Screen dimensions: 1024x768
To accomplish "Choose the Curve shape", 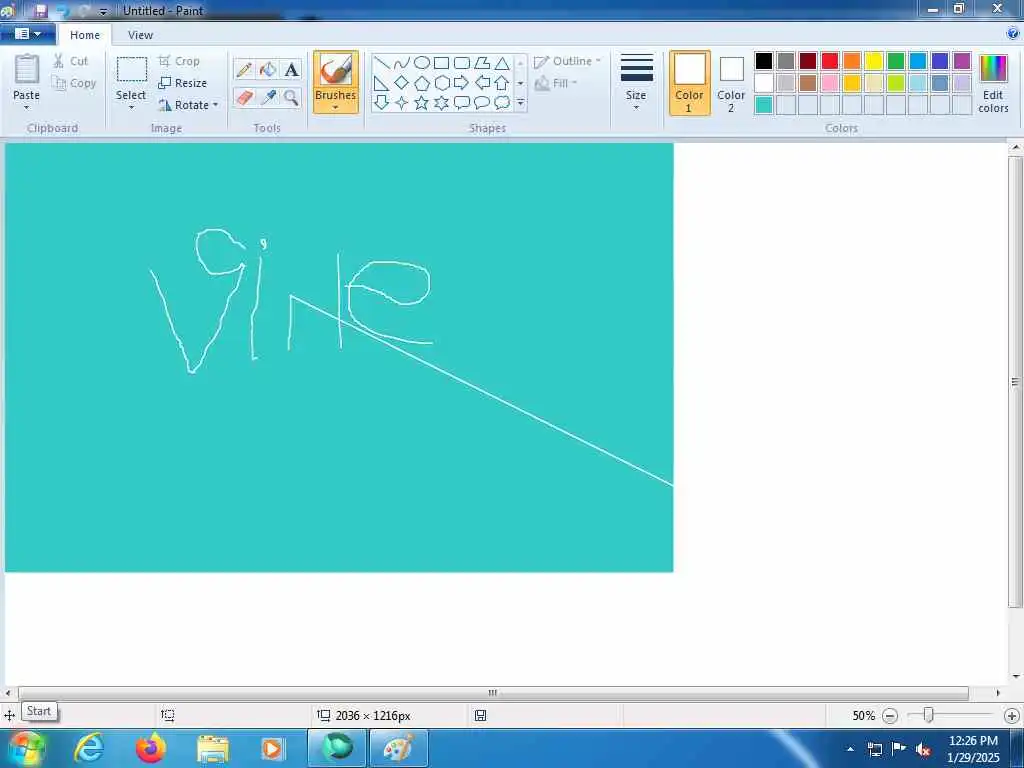I will coord(402,63).
